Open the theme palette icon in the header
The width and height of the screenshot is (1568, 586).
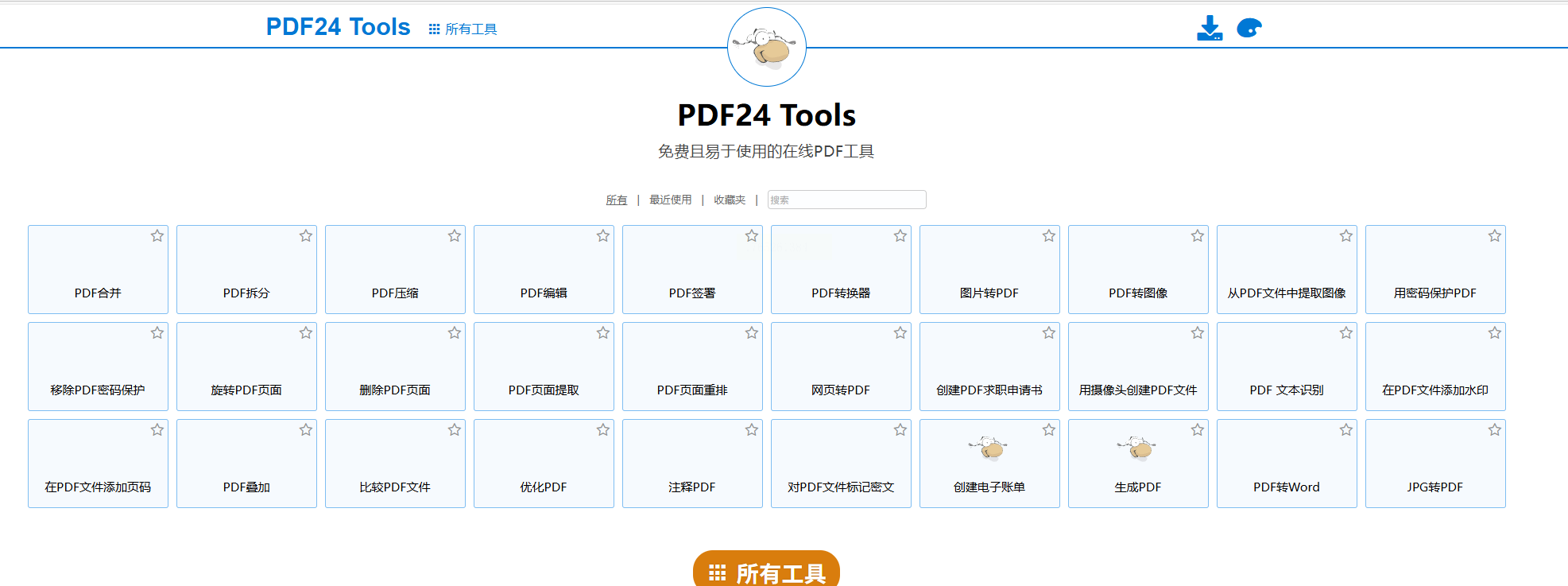click(1249, 28)
